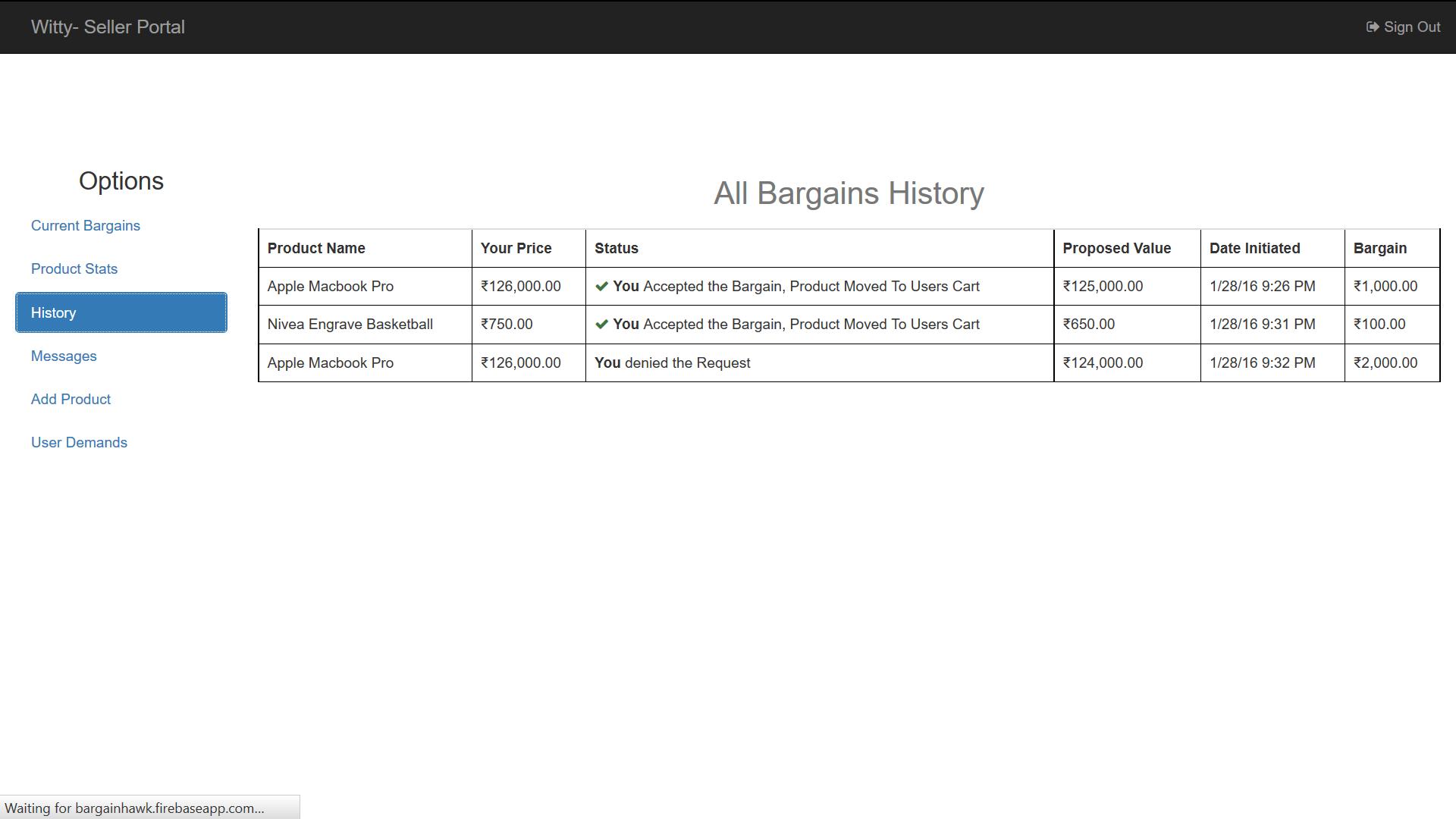This screenshot has height=819, width=1456.
Task: Click green checkmark in Apple Macbook Pro row
Action: 601,287
